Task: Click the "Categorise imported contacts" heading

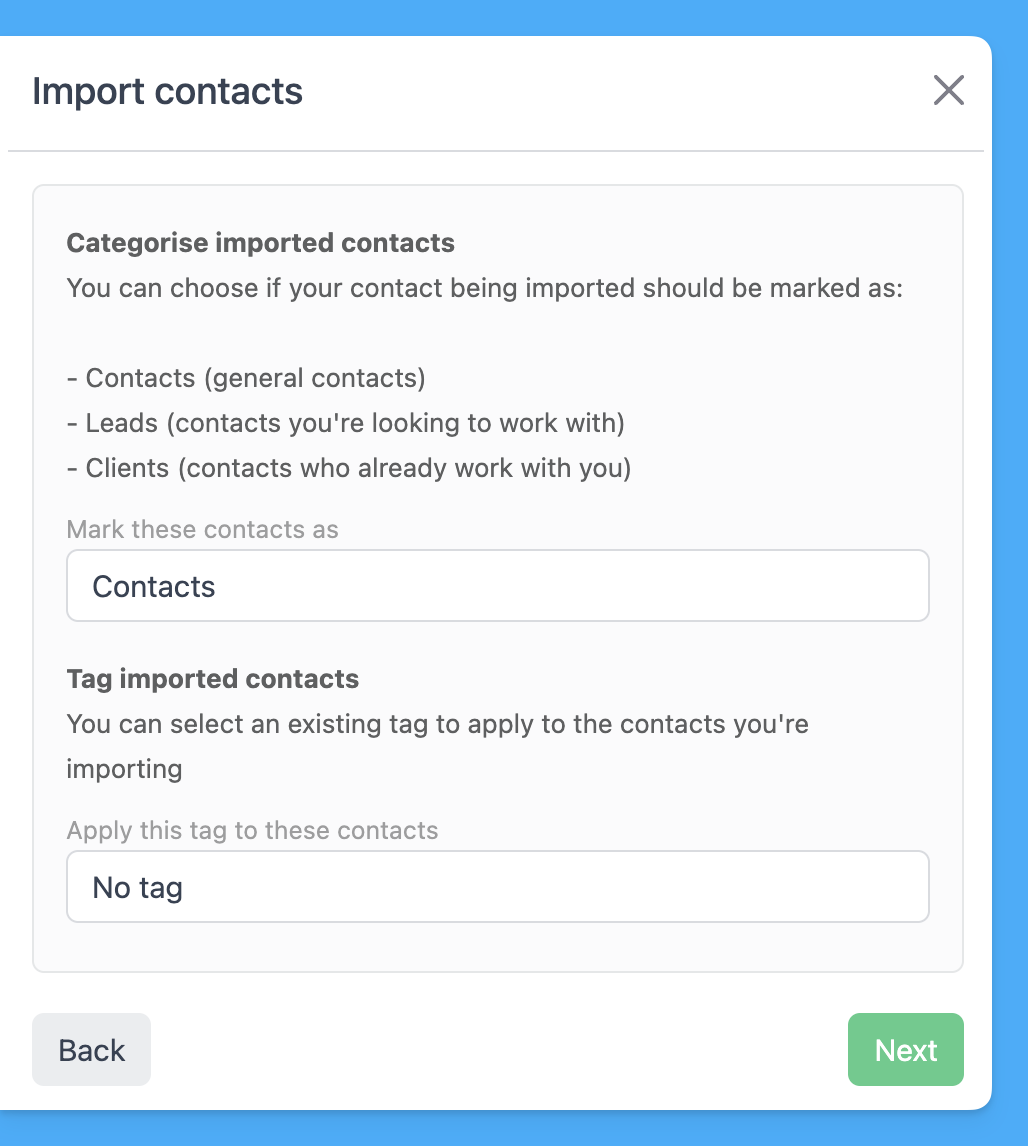Action: 260,243
